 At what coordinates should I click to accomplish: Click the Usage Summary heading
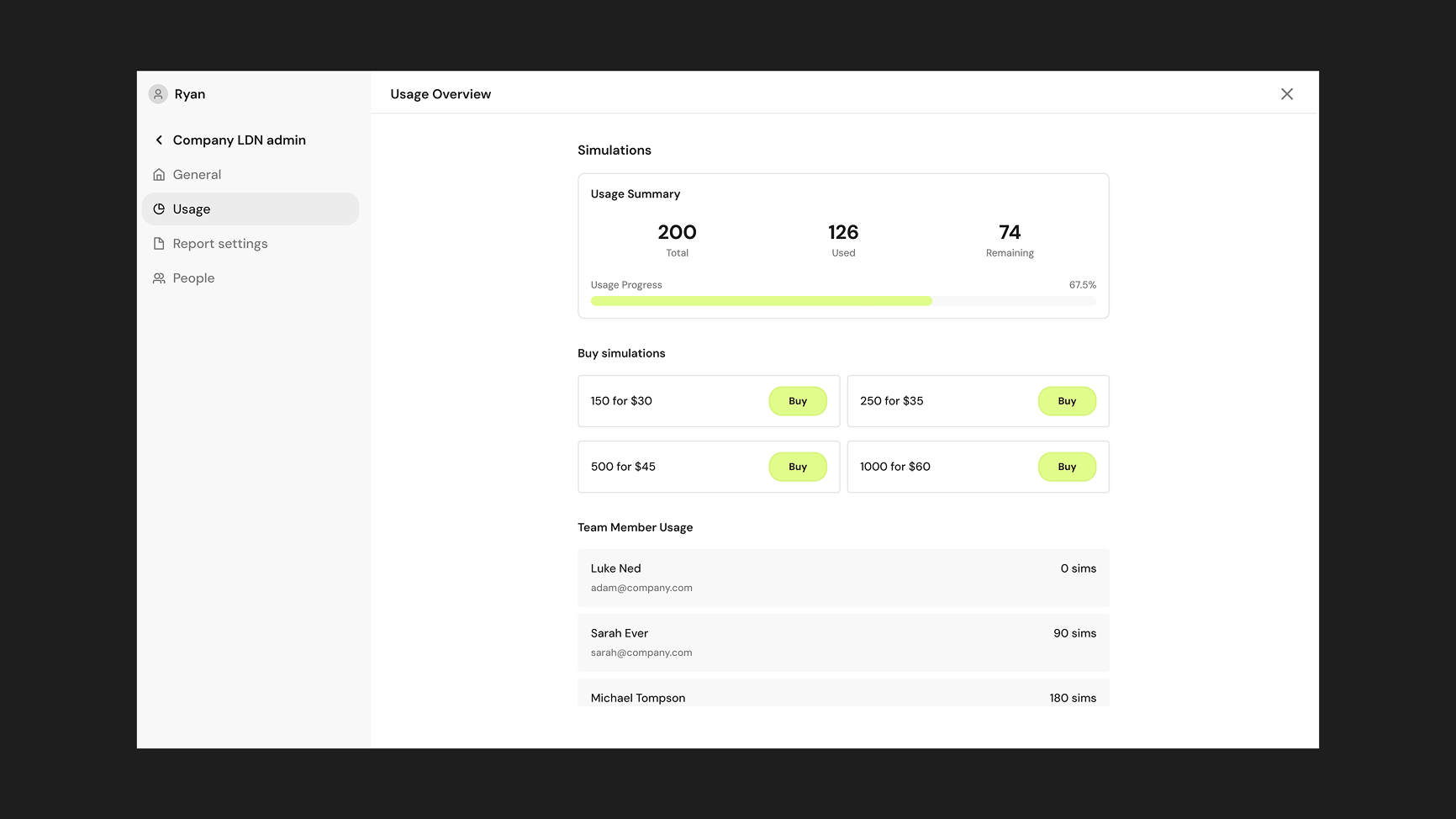click(x=636, y=194)
